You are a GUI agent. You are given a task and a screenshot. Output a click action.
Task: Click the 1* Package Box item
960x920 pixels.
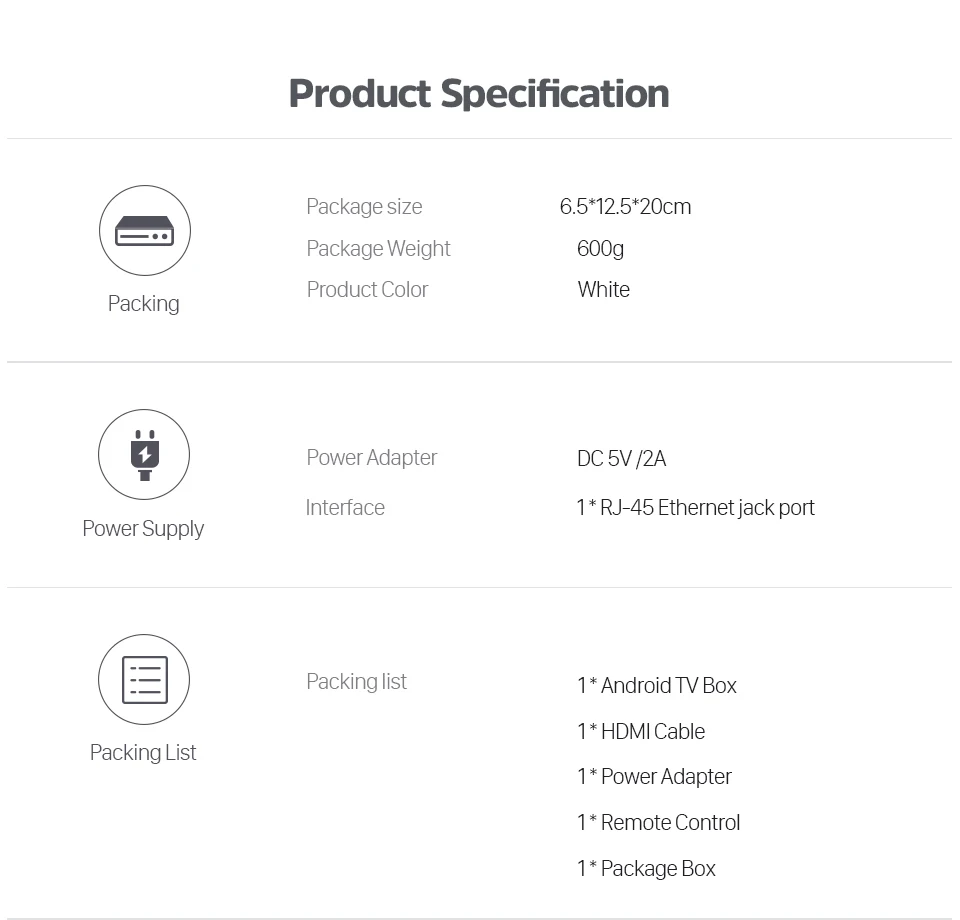tap(646, 868)
